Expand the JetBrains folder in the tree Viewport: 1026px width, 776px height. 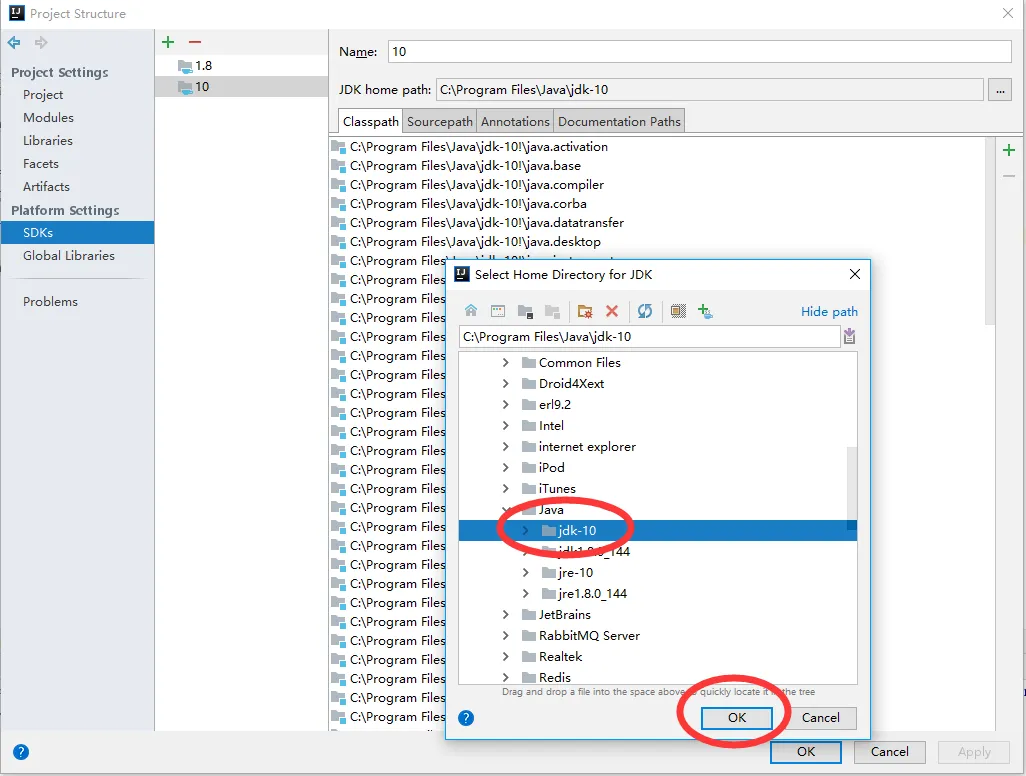tap(506, 615)
